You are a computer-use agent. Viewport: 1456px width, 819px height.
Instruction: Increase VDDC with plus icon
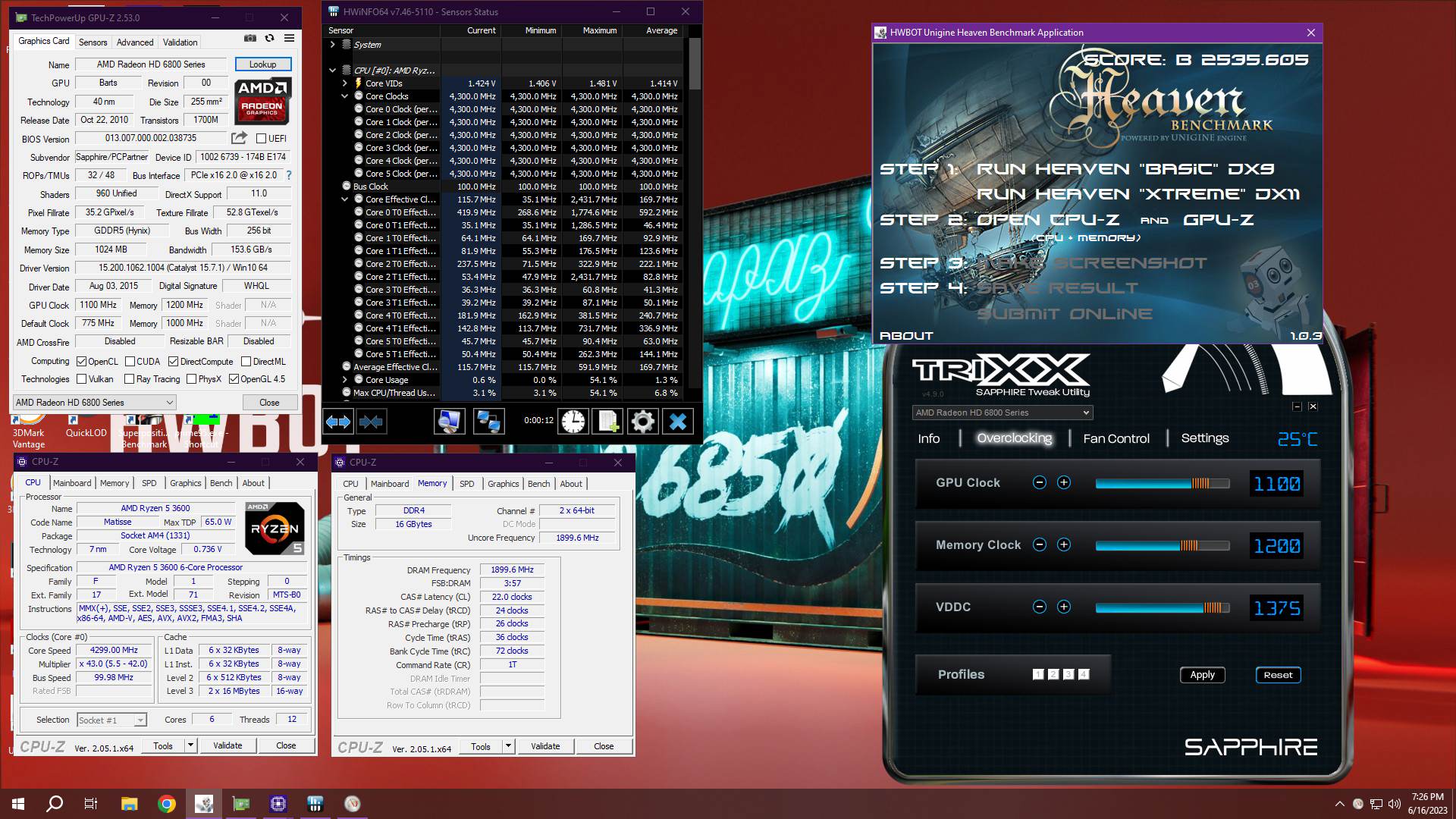(1064, 607)
